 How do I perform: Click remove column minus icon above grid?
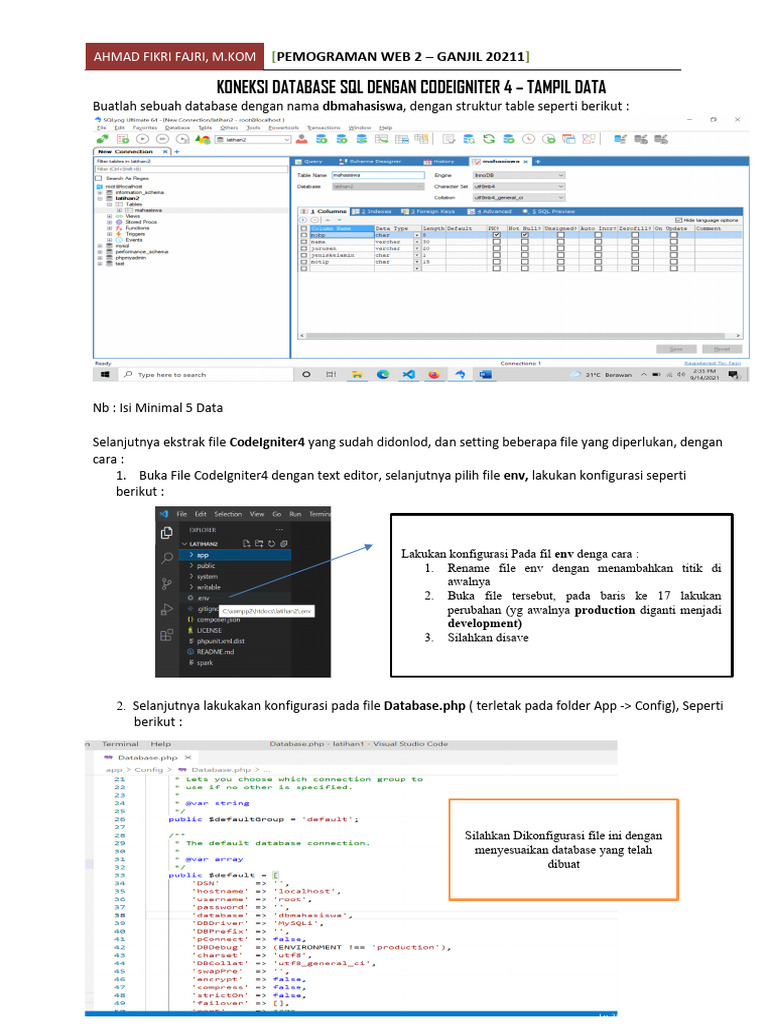tap(314, 220)
